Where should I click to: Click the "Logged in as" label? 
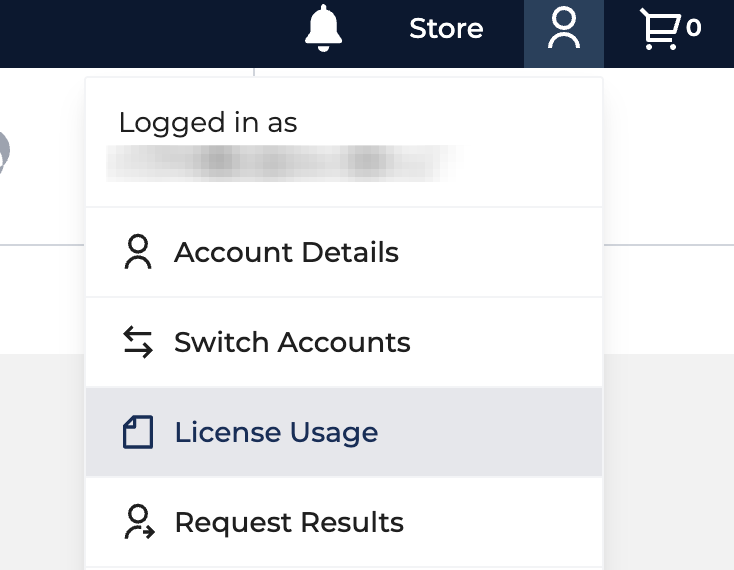208,123
